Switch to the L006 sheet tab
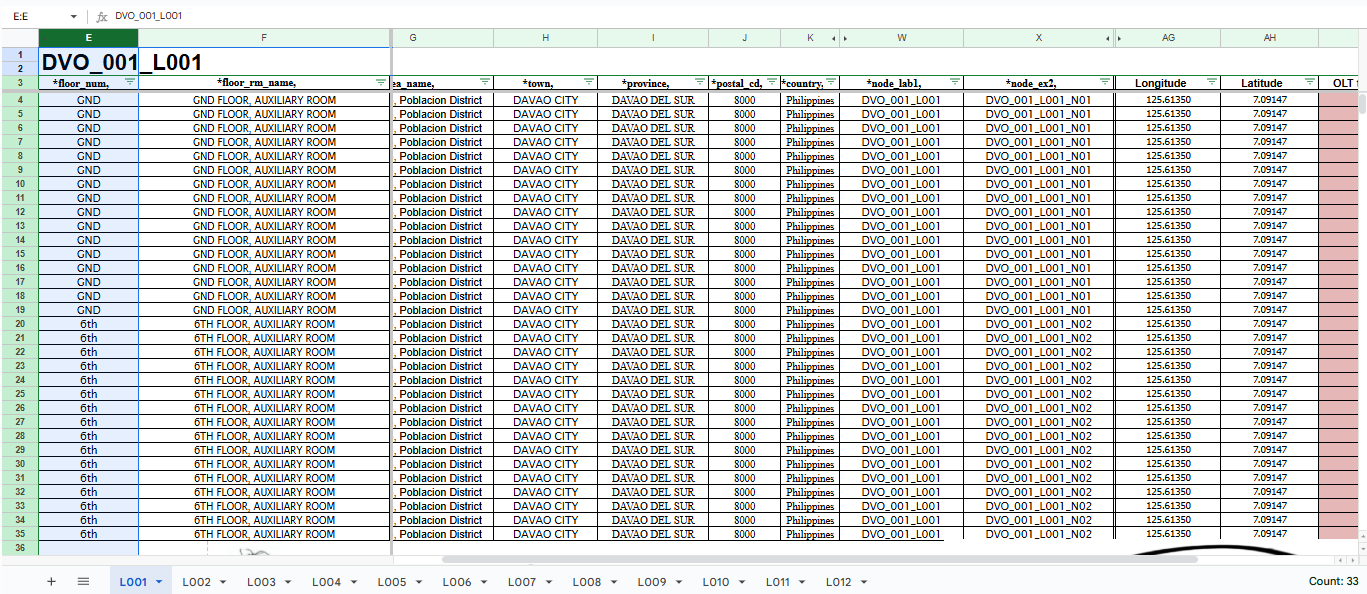This screenshot has width=1367, height=594. (457, 582)
